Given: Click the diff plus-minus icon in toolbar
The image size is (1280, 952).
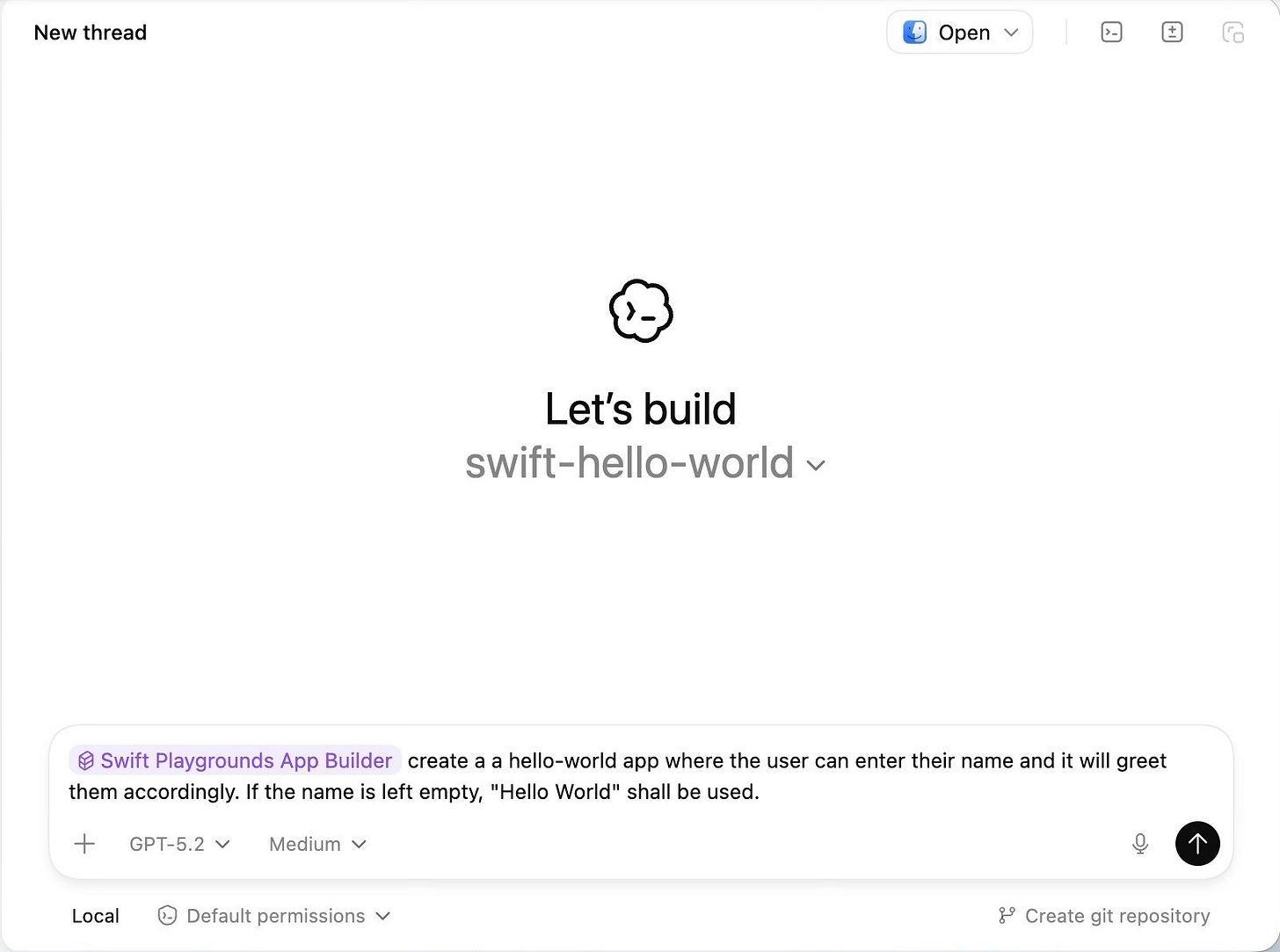Looking at the screenshot, I should (1172, 33).
